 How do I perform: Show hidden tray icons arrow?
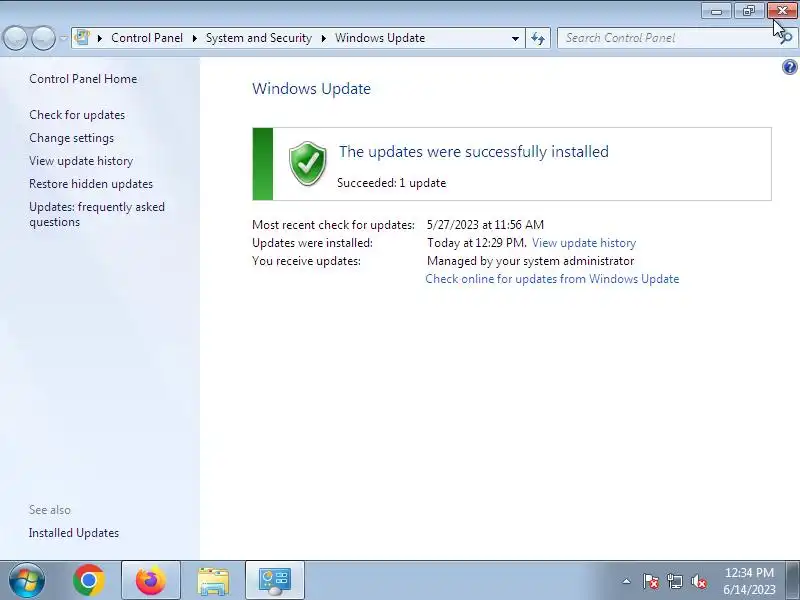(627, 581)
